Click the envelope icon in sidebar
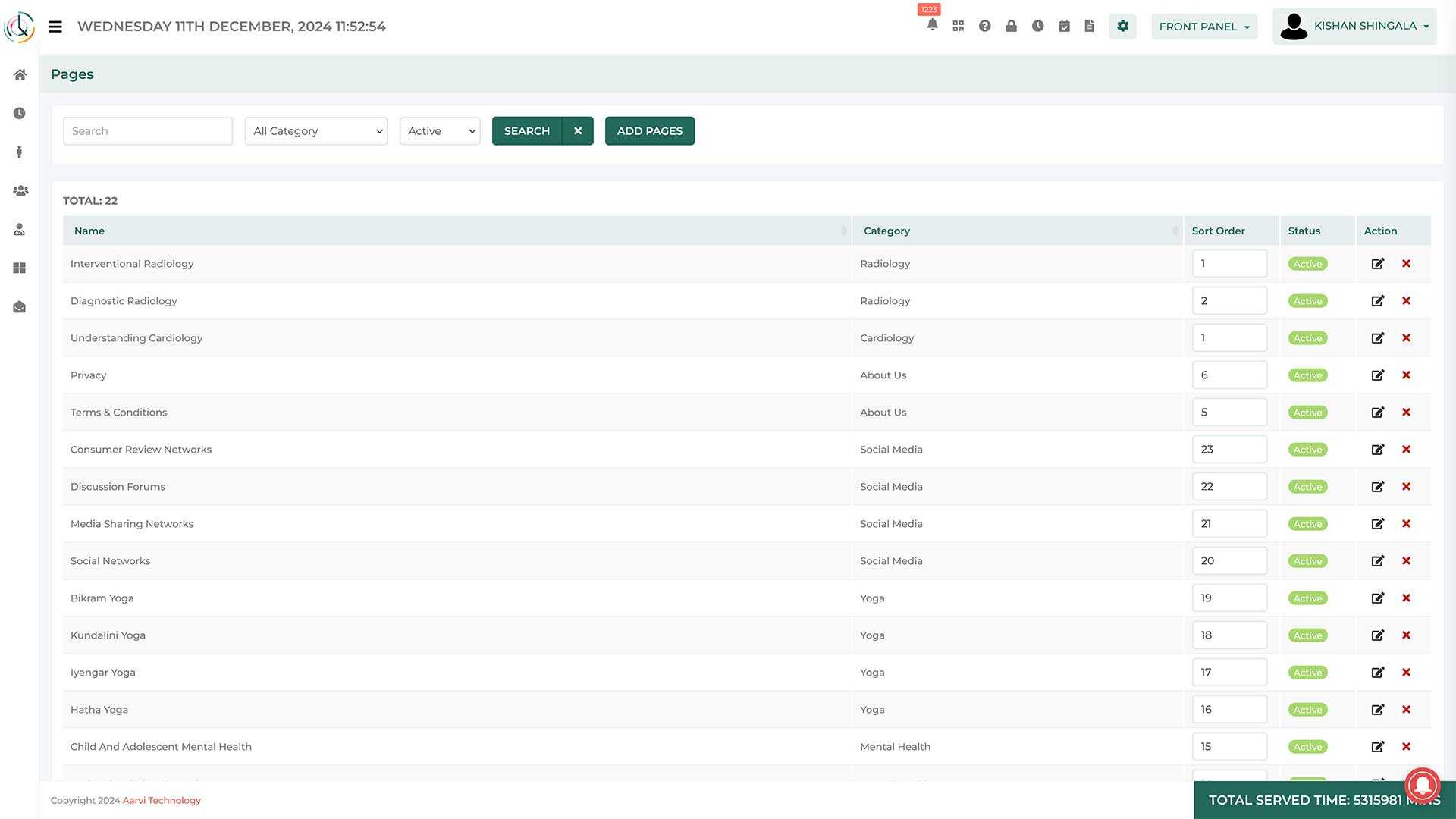This screenshot has width=1456, height=819. click(x=20, y=307)
